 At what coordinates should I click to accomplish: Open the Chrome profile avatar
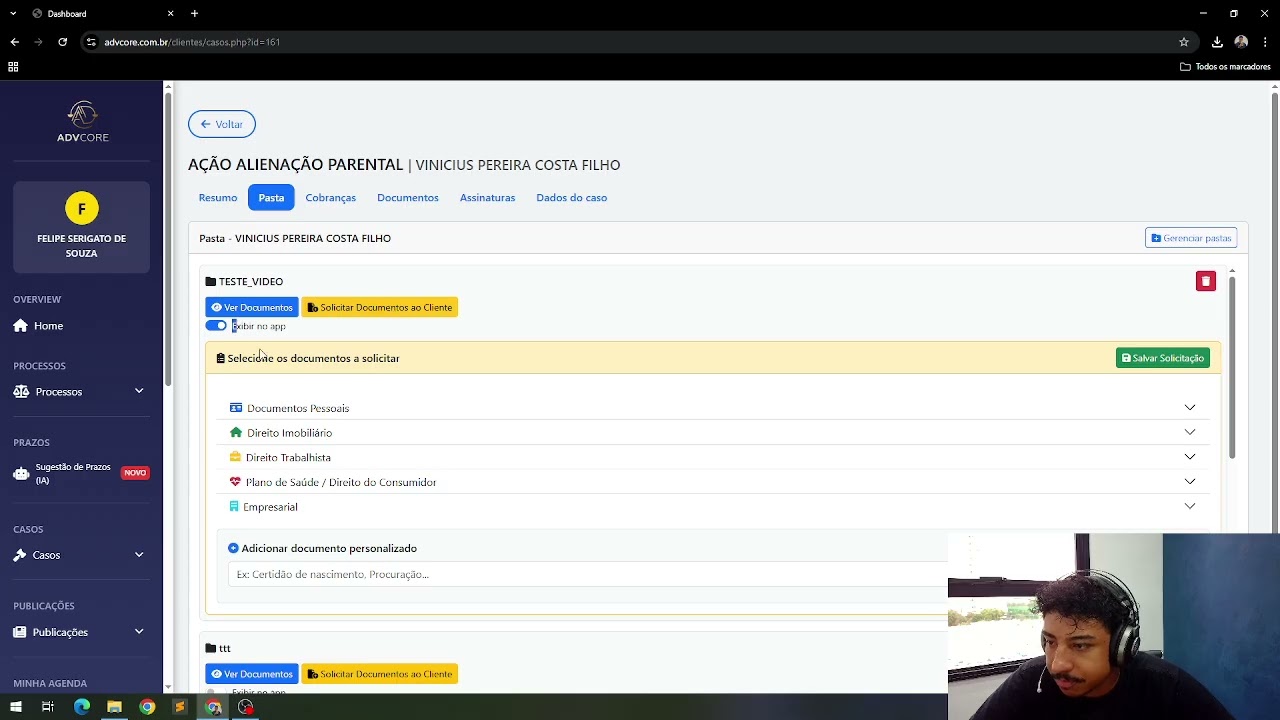pyautogui.click(x=1241, y=42)
